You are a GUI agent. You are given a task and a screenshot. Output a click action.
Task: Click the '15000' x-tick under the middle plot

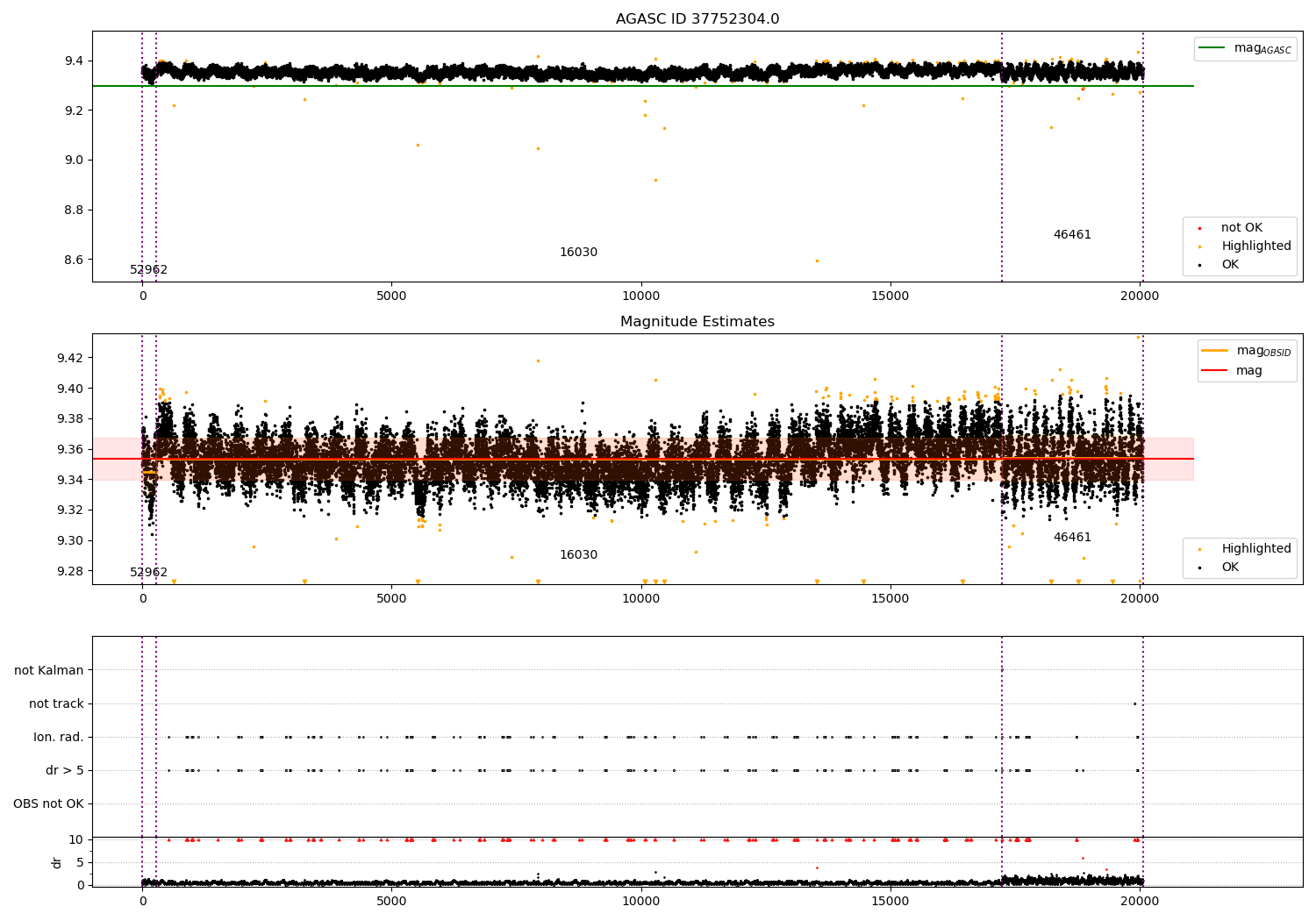pos(890,599)
